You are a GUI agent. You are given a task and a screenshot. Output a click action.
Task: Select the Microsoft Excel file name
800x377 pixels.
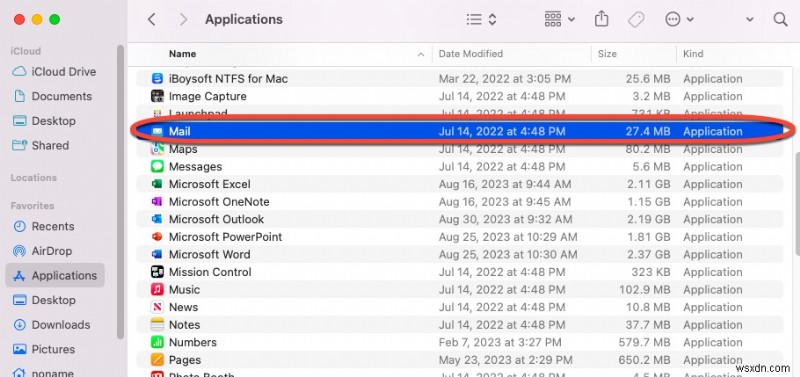pyautogui.click(x=210, y=184)
